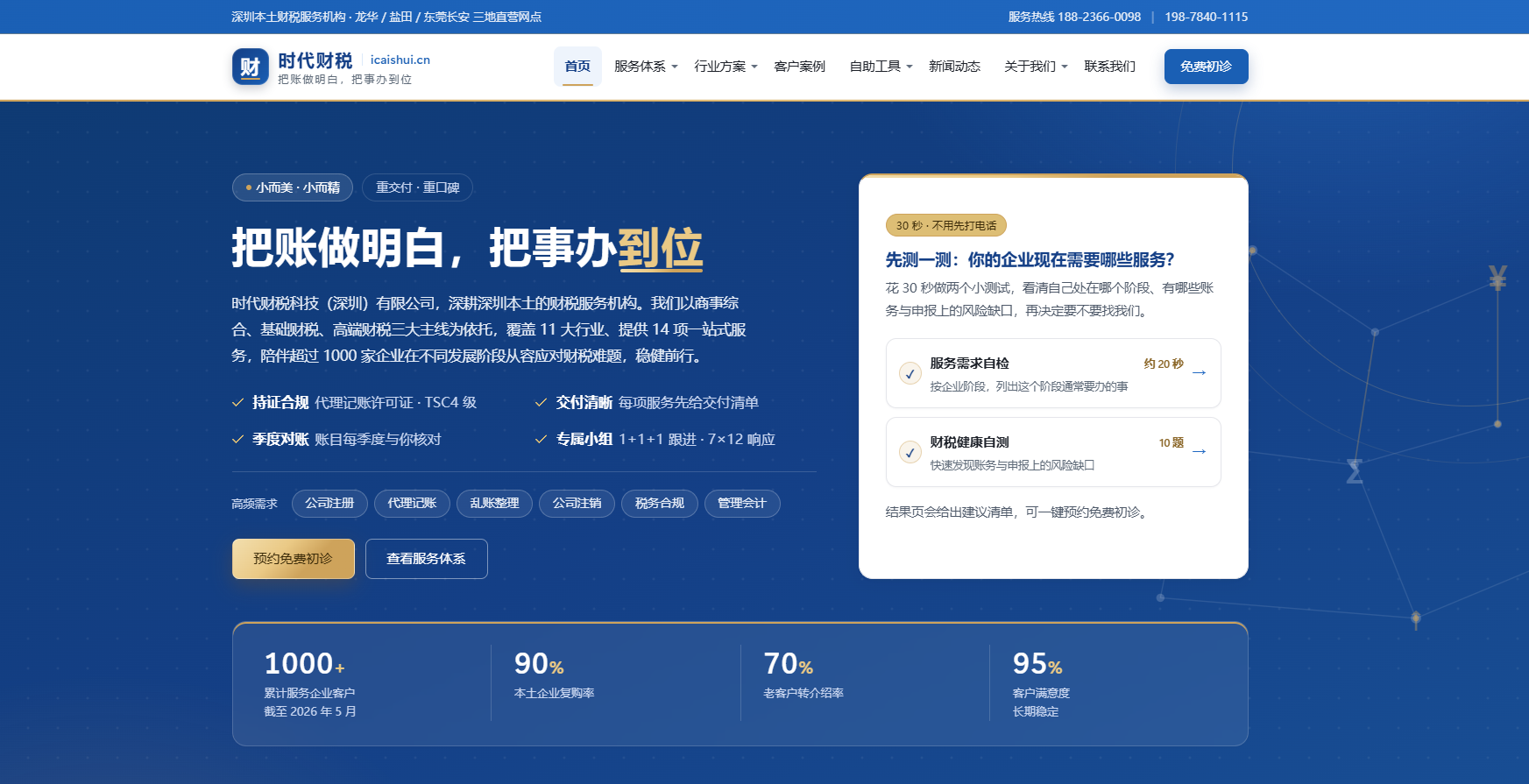Click check circle icon beside 服务需求自检

click(910, 373)
